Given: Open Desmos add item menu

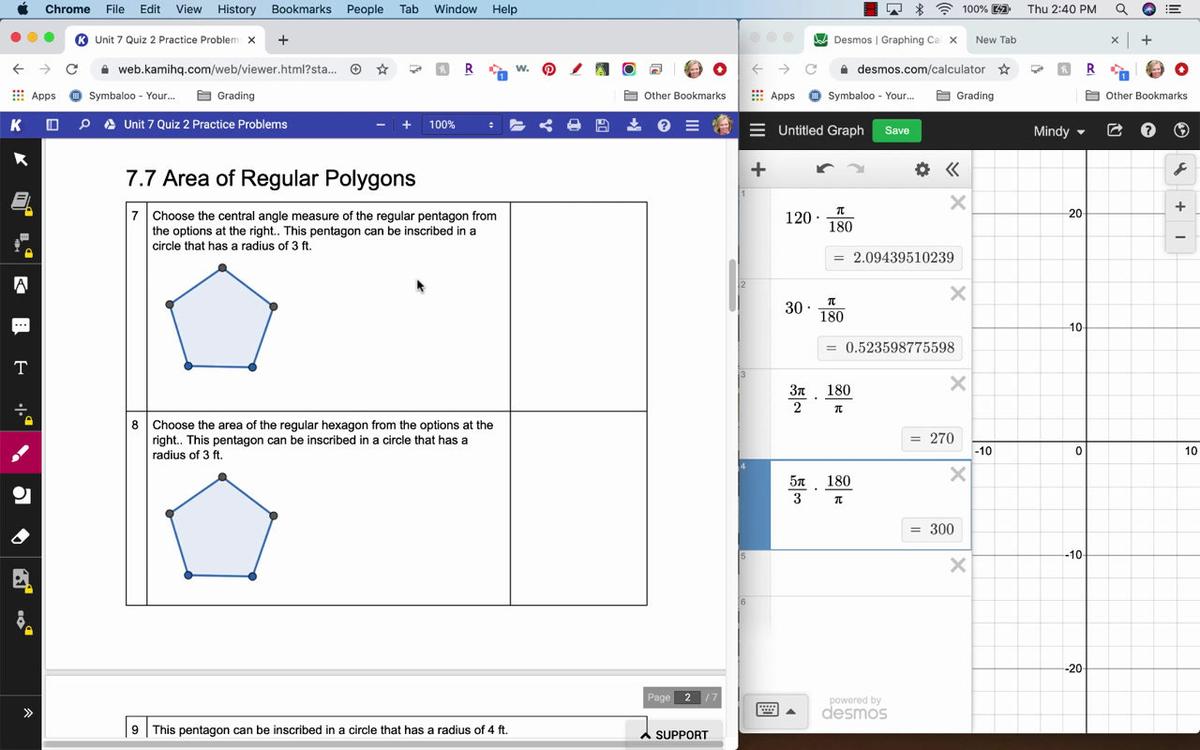Looking at the screenshot, I should (758, 169).
